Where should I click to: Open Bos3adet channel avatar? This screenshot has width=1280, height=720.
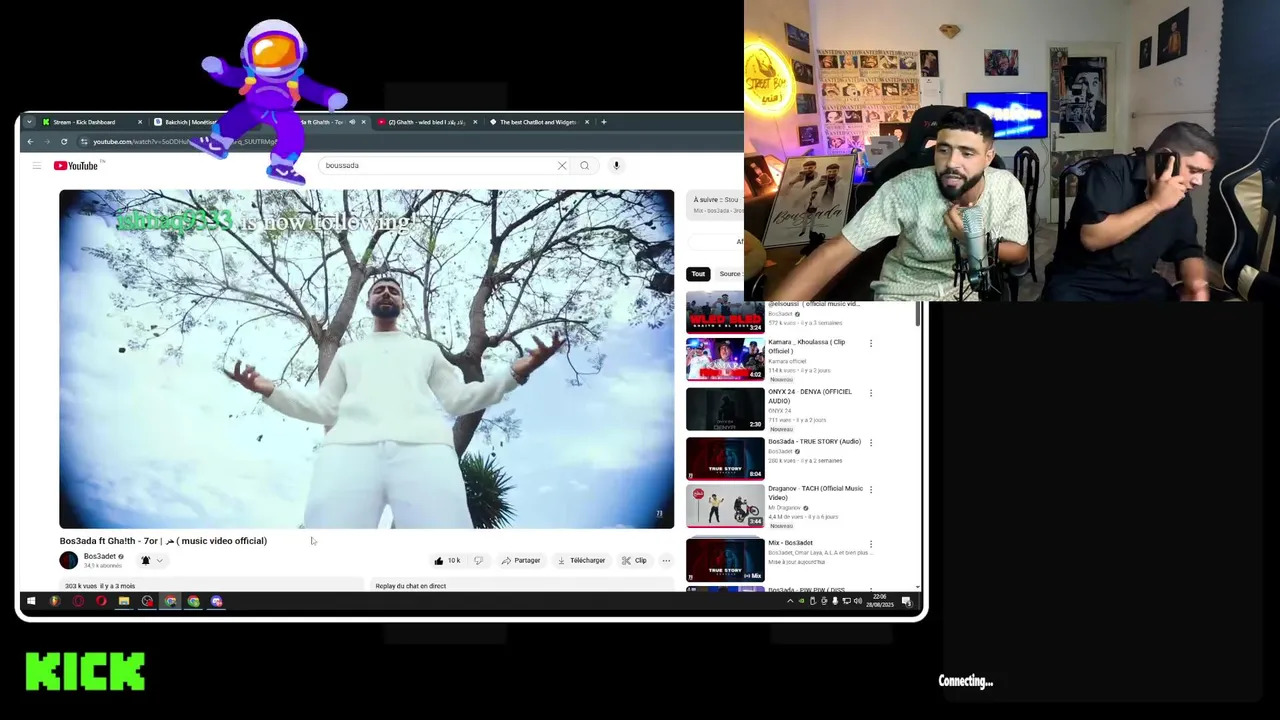pos(68,561)
